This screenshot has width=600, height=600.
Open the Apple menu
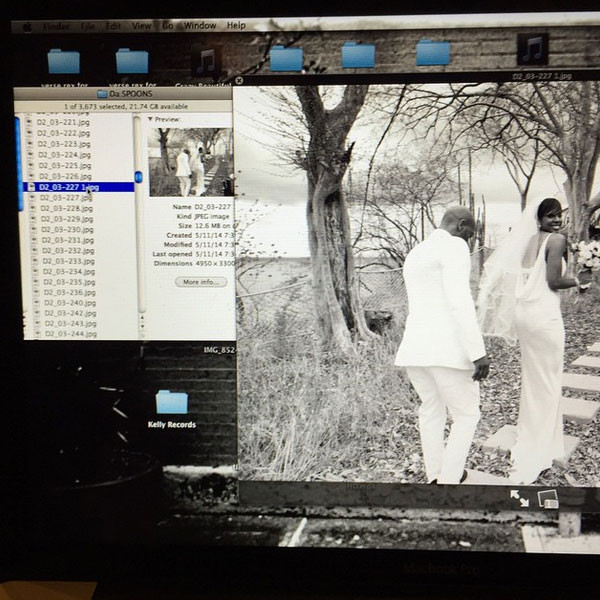pos(26,27)
